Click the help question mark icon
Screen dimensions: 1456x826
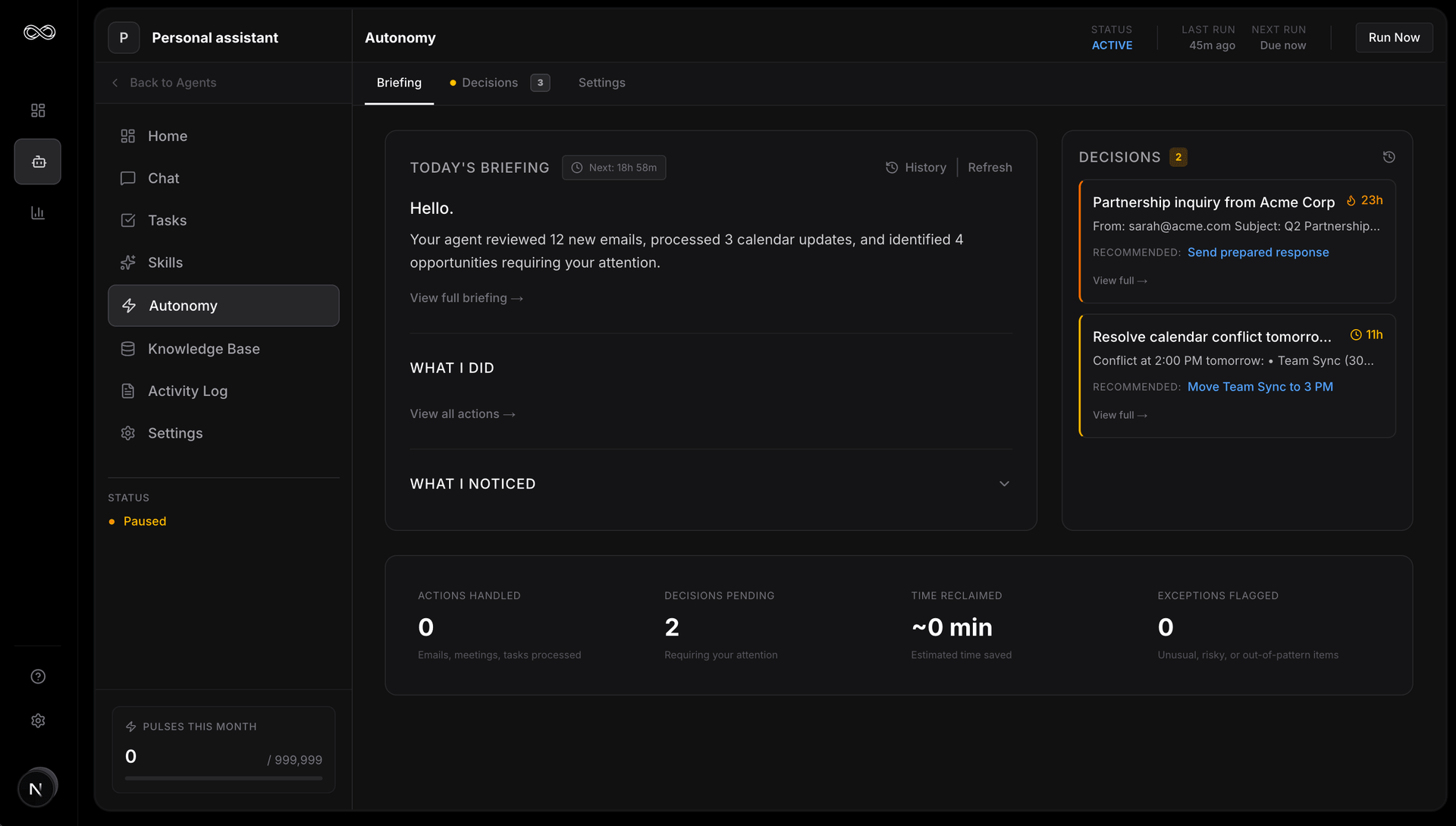click(x=37, y=677)
